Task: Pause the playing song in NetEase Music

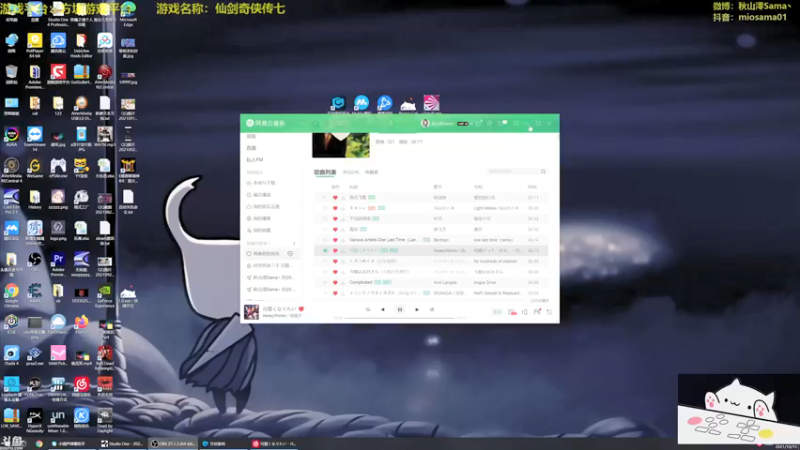Action: pyautogui.click(x=400, y=309)
